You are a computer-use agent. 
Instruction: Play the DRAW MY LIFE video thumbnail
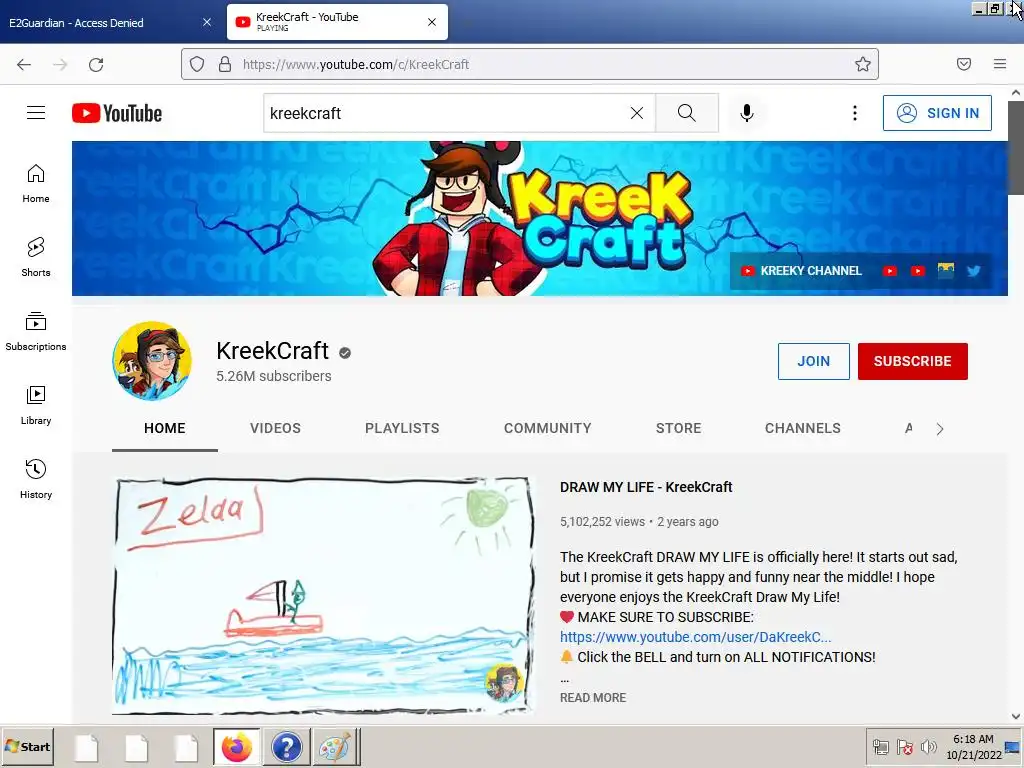(x=323, y=596)
